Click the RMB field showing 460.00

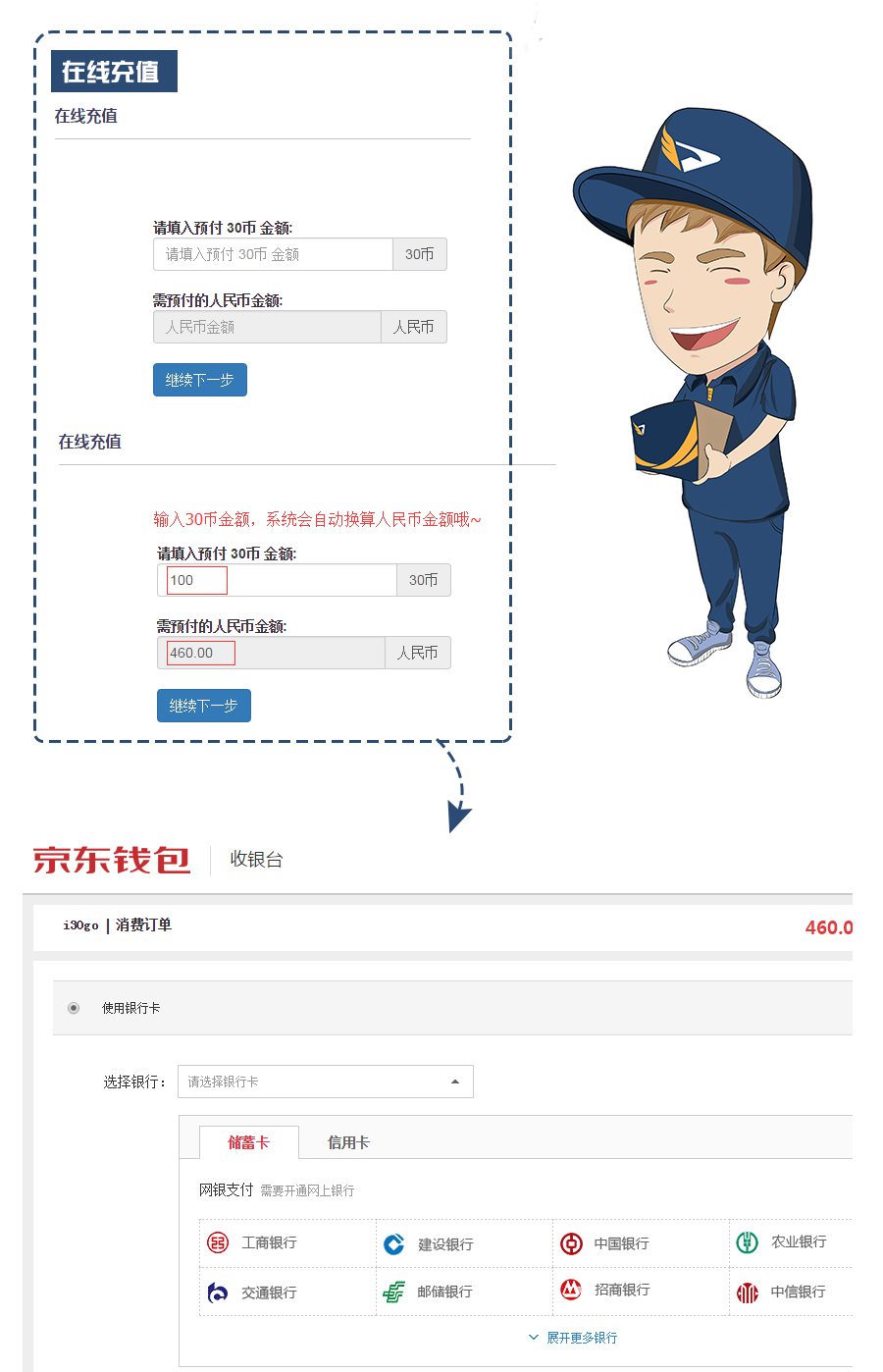tap(271, 653)
